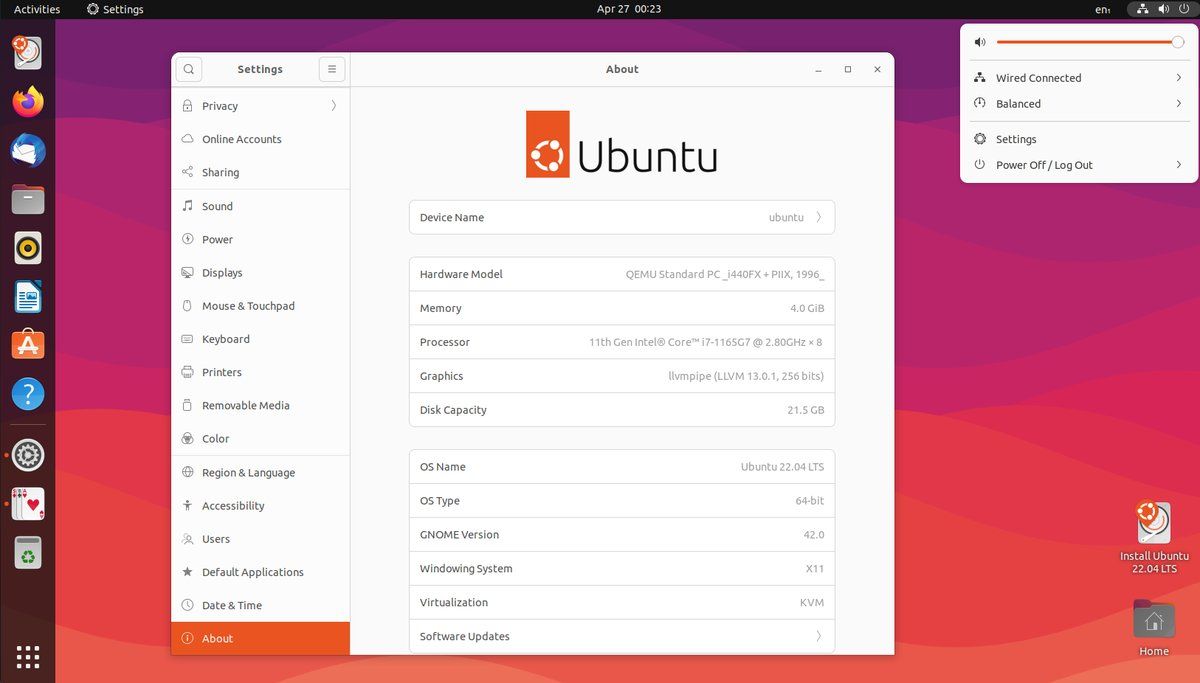
Task: Click Memory value 4.0 GiB
Action: click(x=807, y=308)
